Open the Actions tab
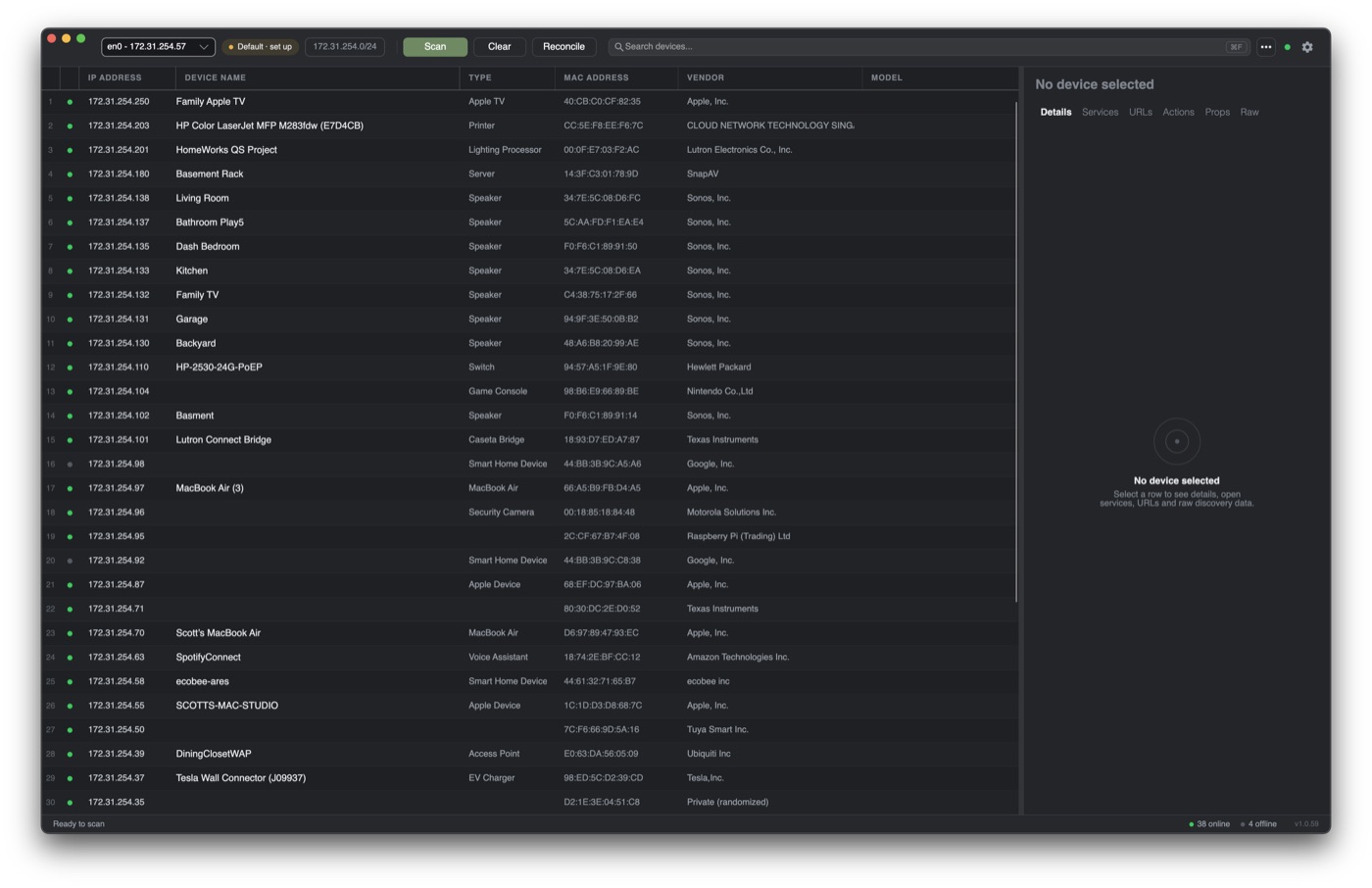Screen dimensions: 1372x888 click(1178, 113)
